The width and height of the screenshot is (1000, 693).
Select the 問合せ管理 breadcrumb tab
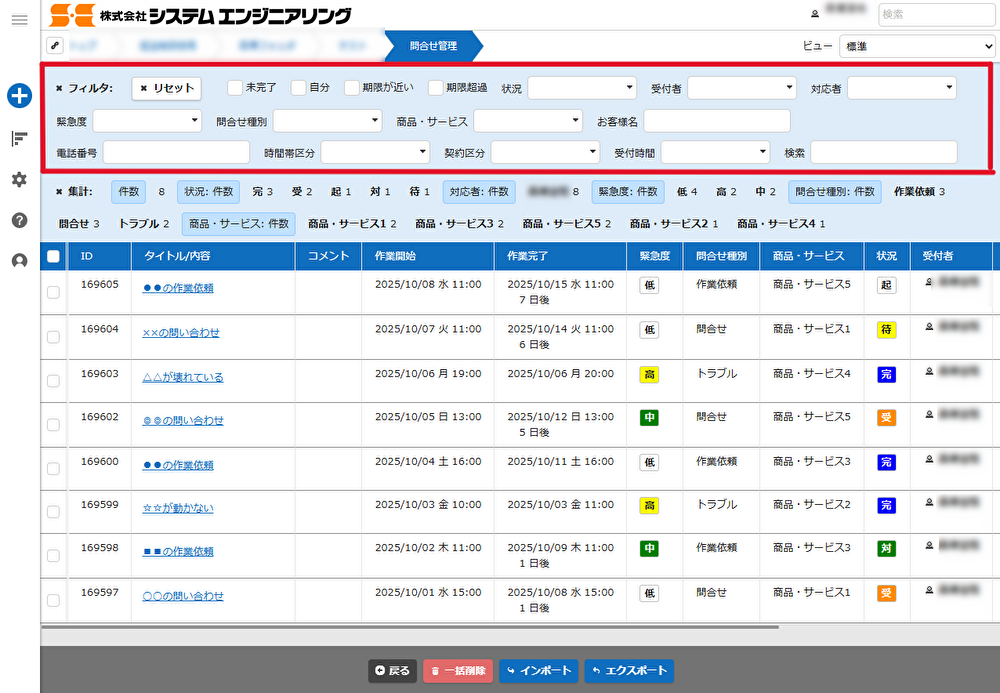pyautogui.click(x=433, y=46)
